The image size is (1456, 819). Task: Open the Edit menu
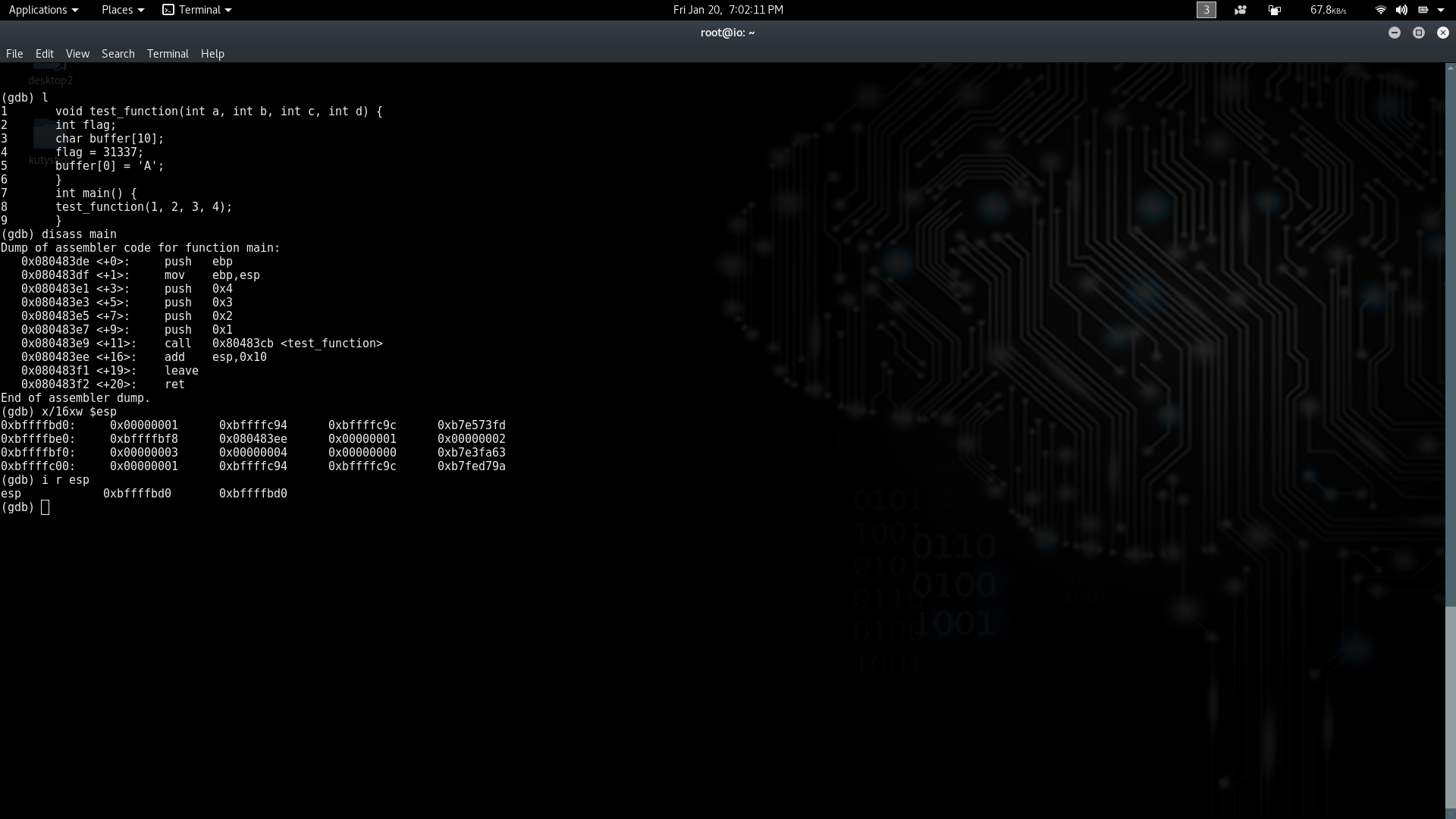tap(45, 54)
